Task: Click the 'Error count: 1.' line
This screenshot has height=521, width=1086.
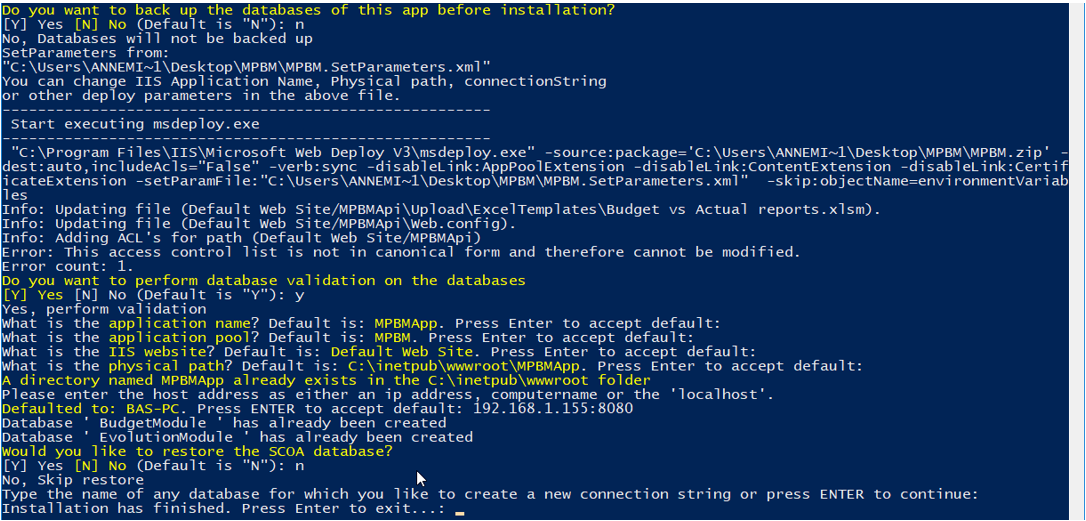Action: coord(64,266)
